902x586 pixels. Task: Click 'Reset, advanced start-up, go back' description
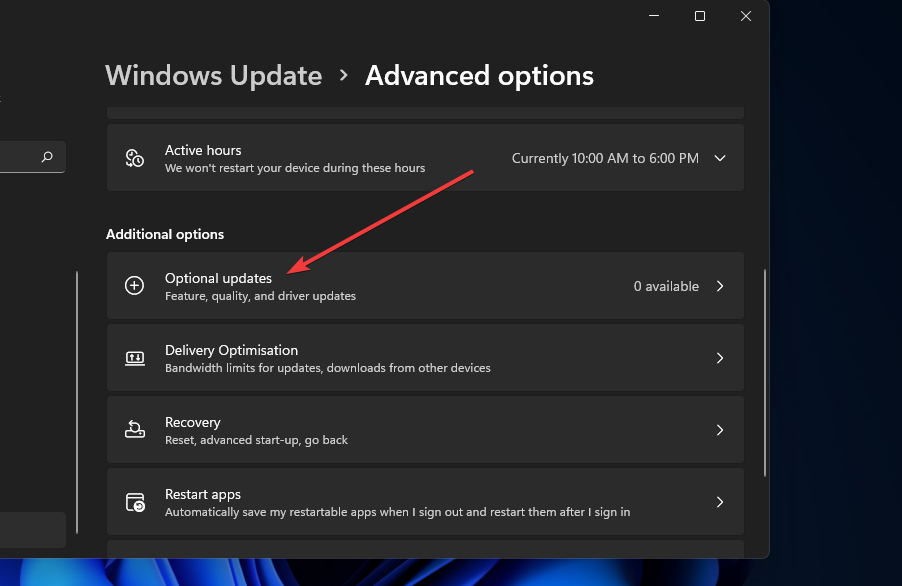257,440
